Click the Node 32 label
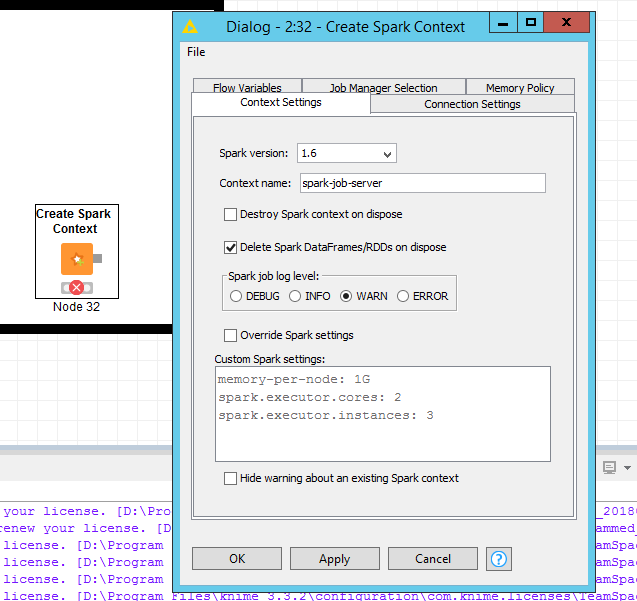 click(76, 307)
